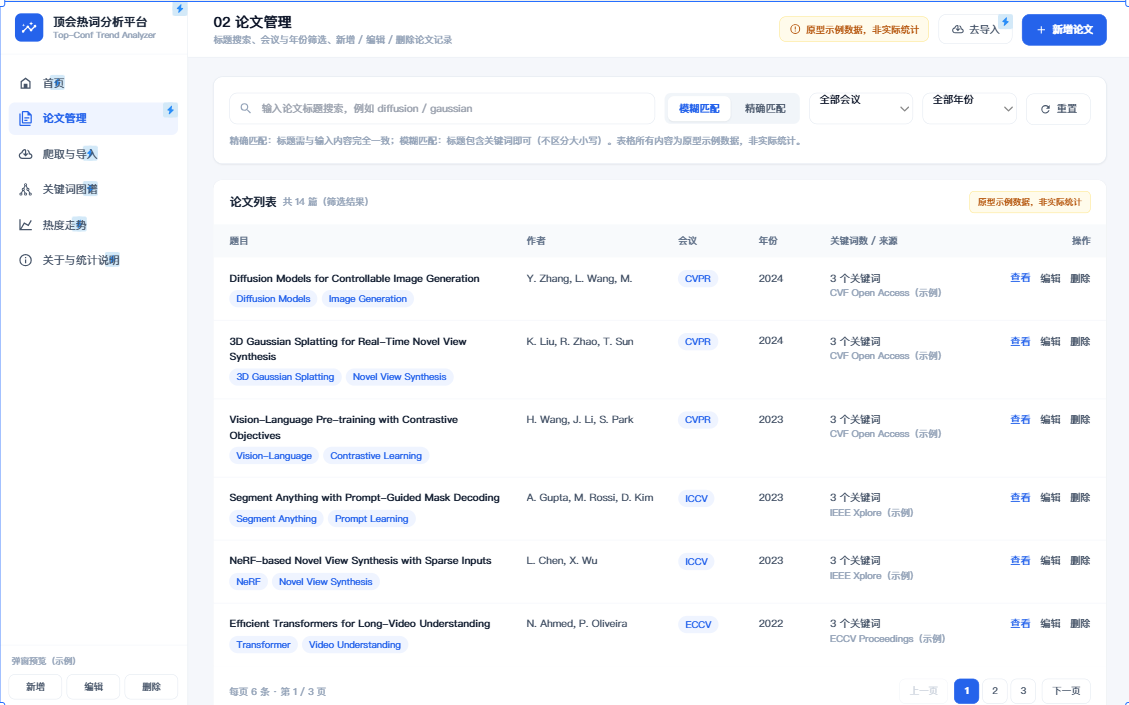The width and height of the screenshot is (1129, 705).
Task: Click the chart icon beside 热度走势
Action: [26, 225]
